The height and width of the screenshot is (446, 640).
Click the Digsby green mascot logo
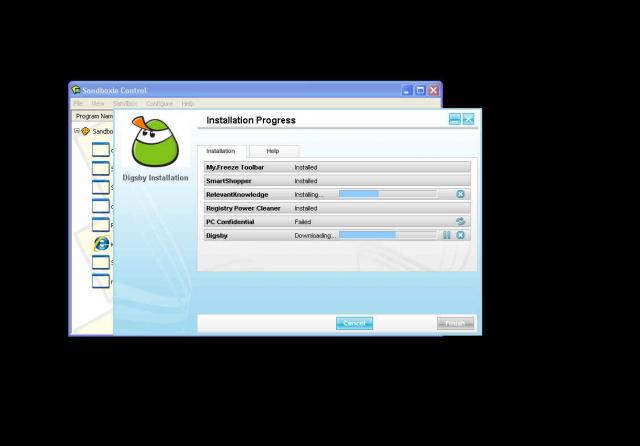tap(155, 142)
